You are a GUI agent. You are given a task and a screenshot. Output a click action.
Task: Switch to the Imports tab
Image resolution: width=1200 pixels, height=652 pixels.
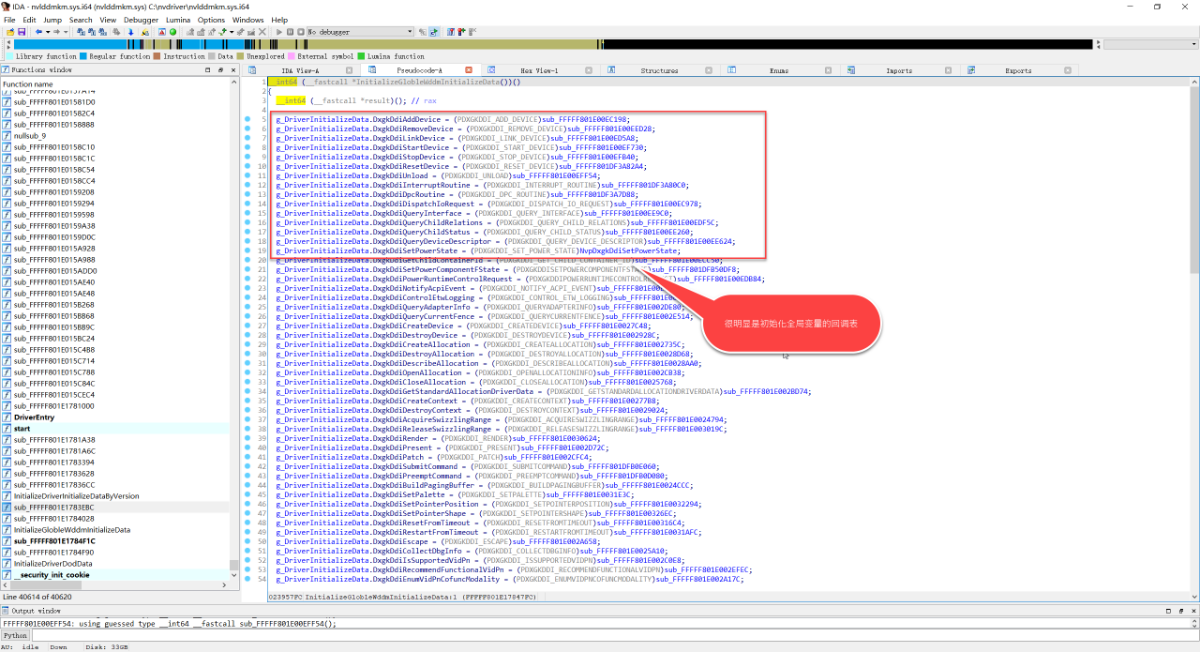pyautogui.click(x=899, y=71)
